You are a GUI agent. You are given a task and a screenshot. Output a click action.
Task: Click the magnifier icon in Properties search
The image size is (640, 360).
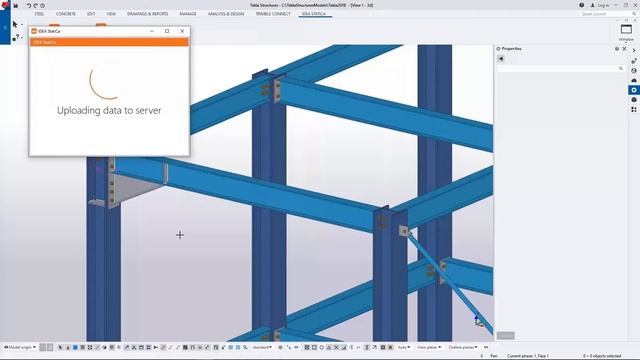[621, 69]
